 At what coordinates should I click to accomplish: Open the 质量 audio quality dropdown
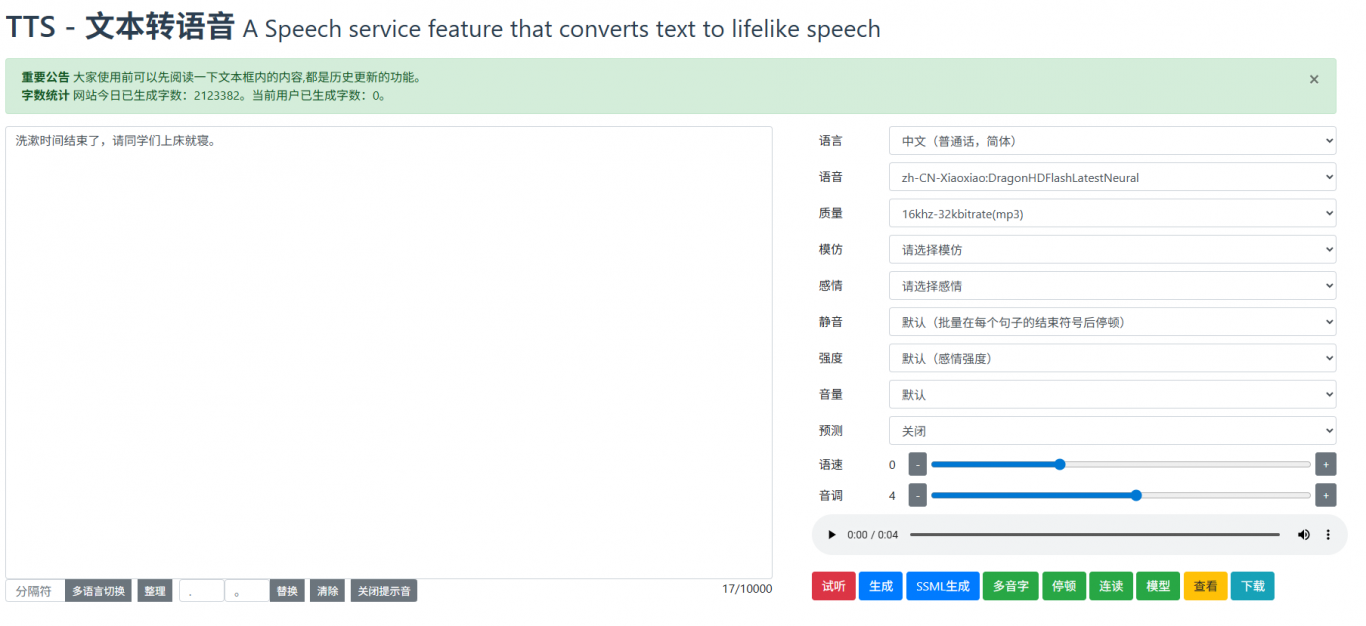pos(1112,214)
